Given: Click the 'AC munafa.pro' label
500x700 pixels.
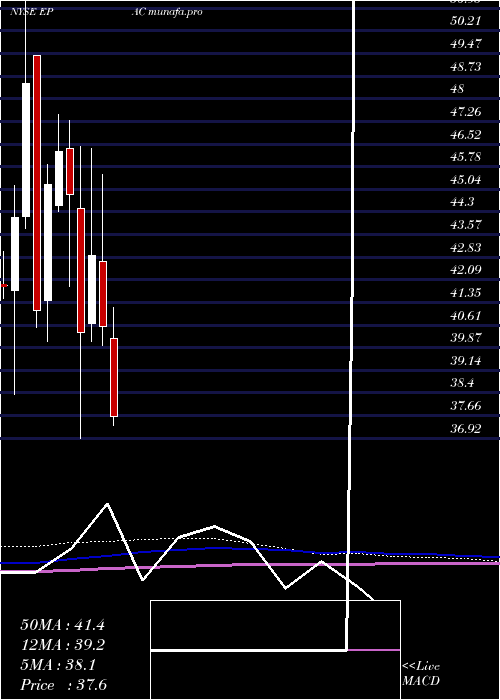Looking at the screenshot, I should 167,12.
